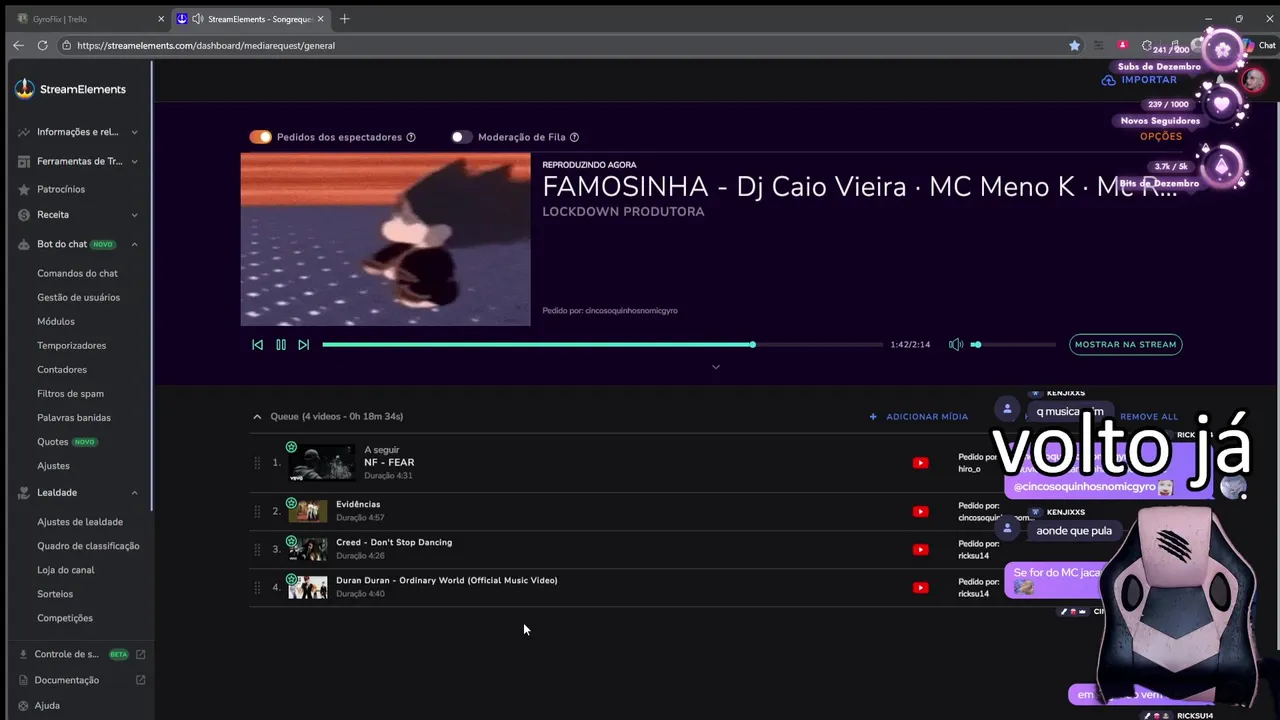
Task: Skip to next song in queue
Action: [x=304, y=344]
